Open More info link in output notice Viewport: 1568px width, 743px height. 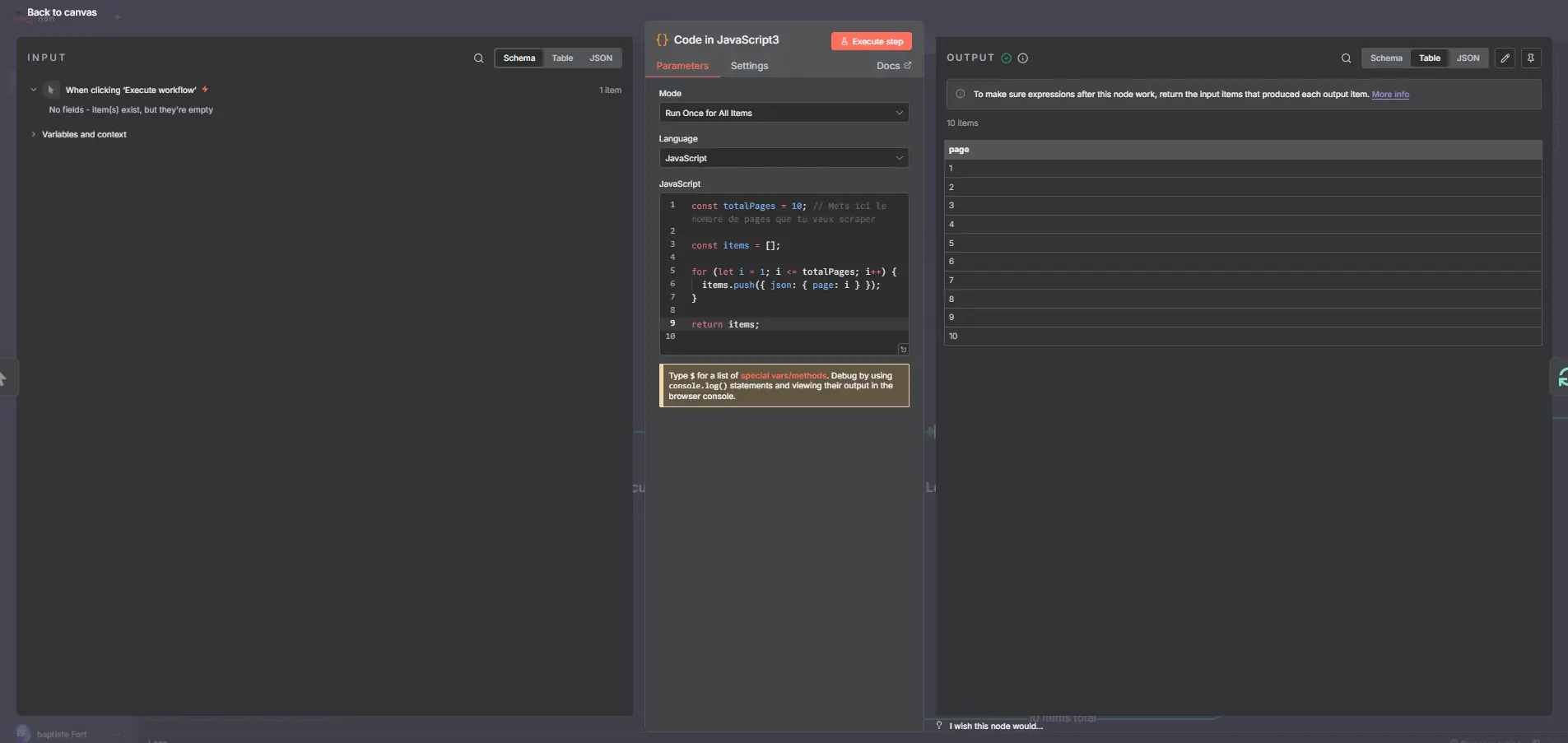[x=1390, y=95]
